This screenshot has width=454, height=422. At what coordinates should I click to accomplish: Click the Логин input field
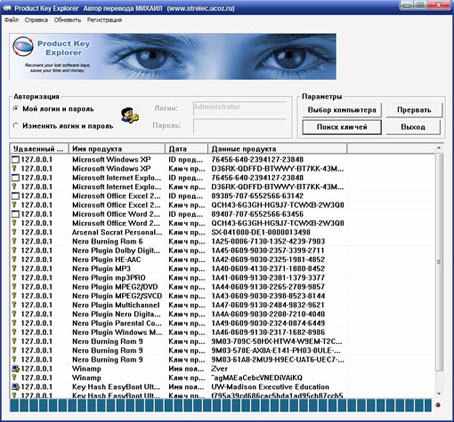pos(239,108)
